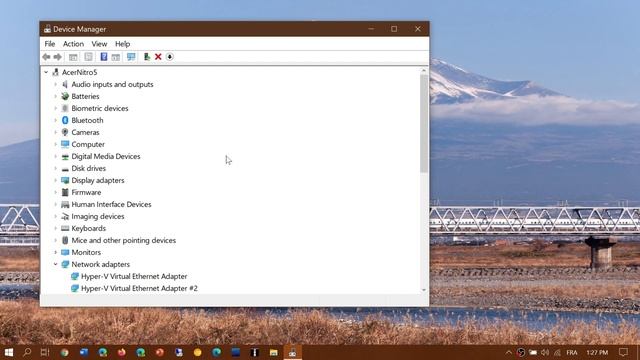Open the Windows Start menu
The image size is (640, 360).
coord(9,352)
